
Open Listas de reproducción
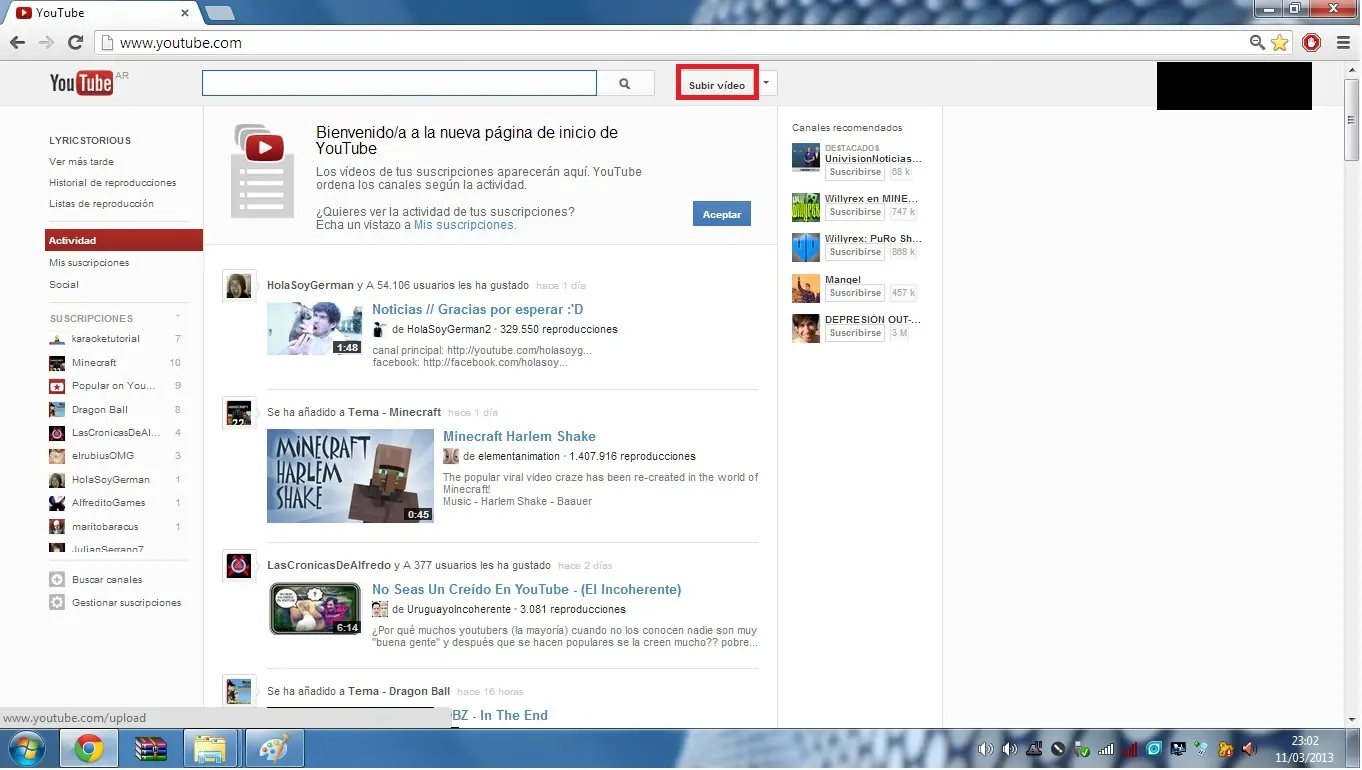coord(102,204)
